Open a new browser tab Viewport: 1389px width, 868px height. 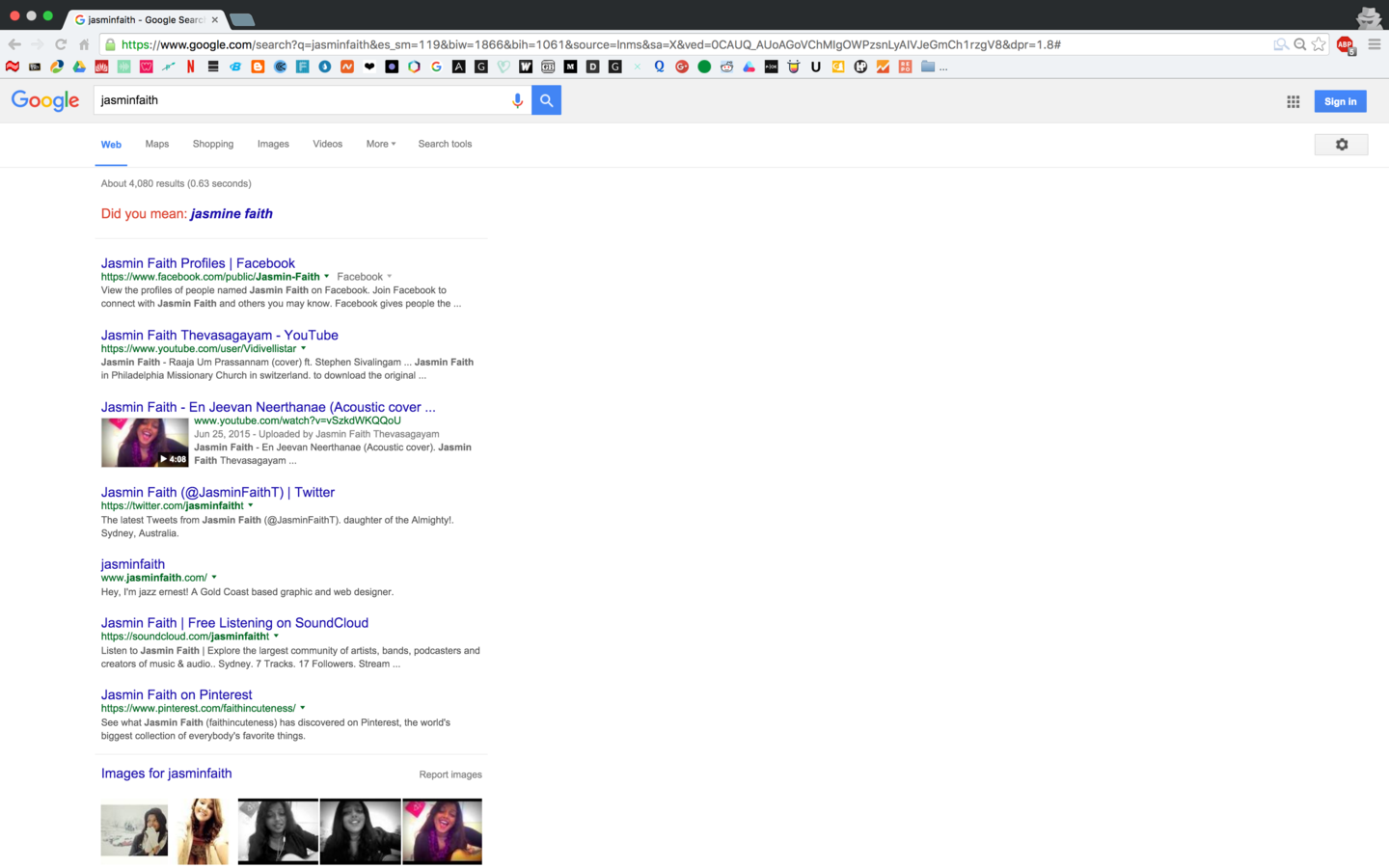point(242,19)
